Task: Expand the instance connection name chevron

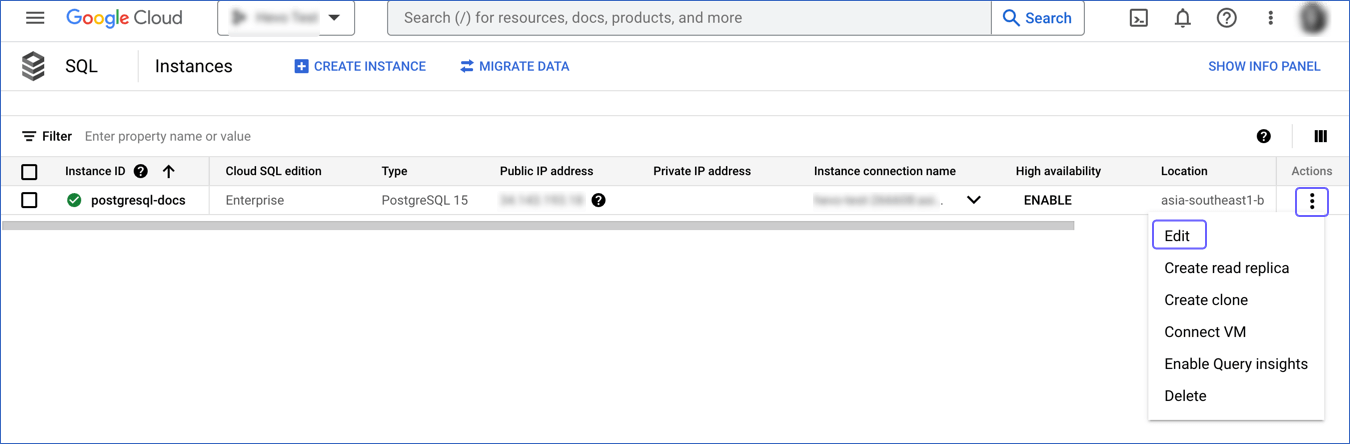Action: pos(973,200)
